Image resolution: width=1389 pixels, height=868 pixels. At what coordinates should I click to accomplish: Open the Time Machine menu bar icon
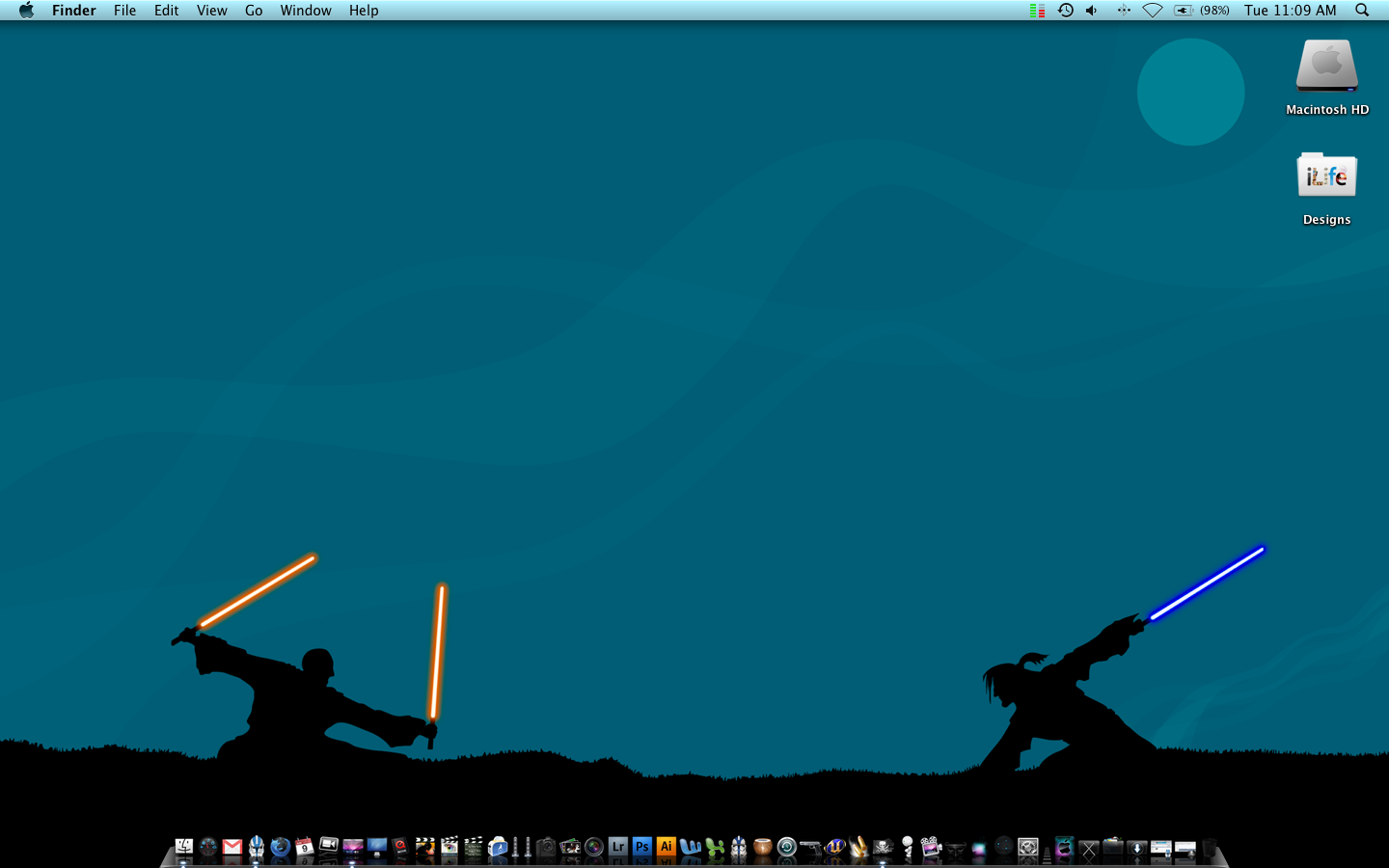1066,11
